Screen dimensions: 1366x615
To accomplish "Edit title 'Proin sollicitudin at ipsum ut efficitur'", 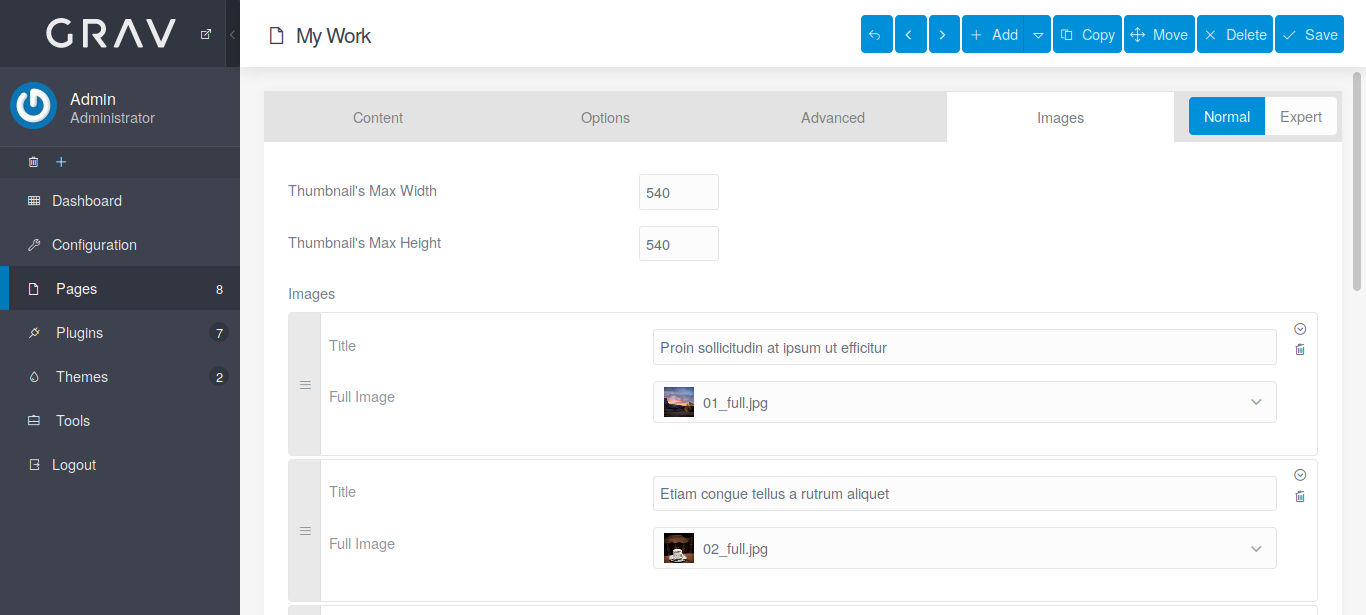I will tap(965, 348).
